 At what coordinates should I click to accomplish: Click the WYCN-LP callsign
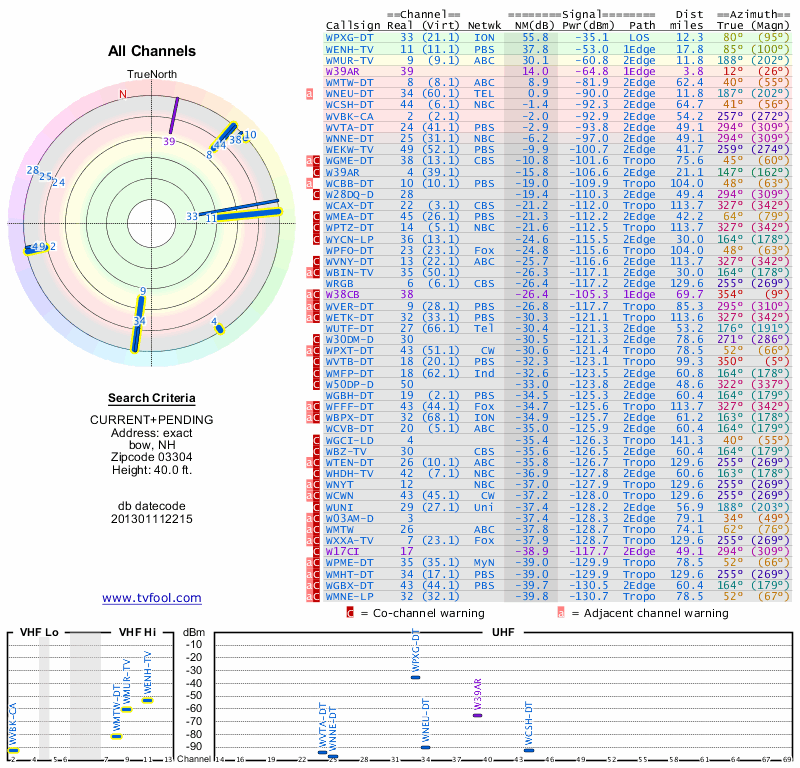pyautogui.click(x=349, y=239)
